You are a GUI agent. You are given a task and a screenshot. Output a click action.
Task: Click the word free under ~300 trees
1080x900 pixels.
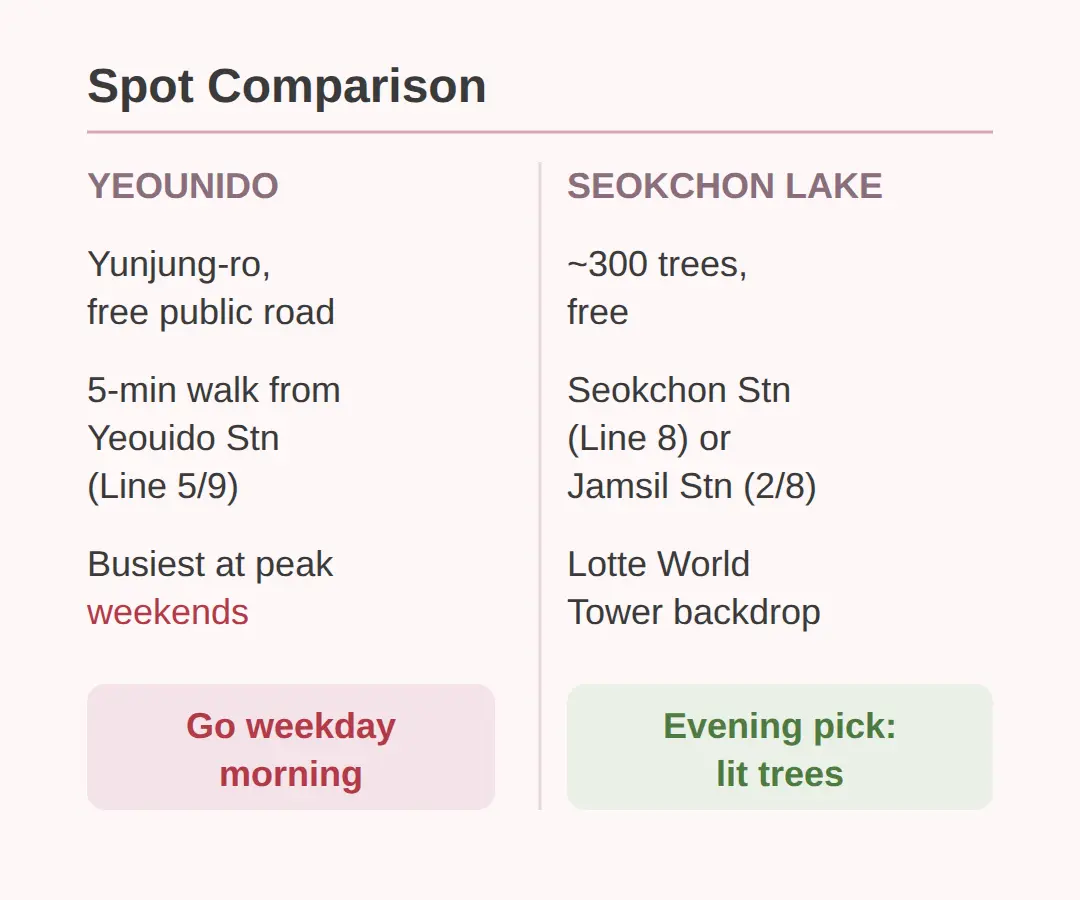[597, 312]
